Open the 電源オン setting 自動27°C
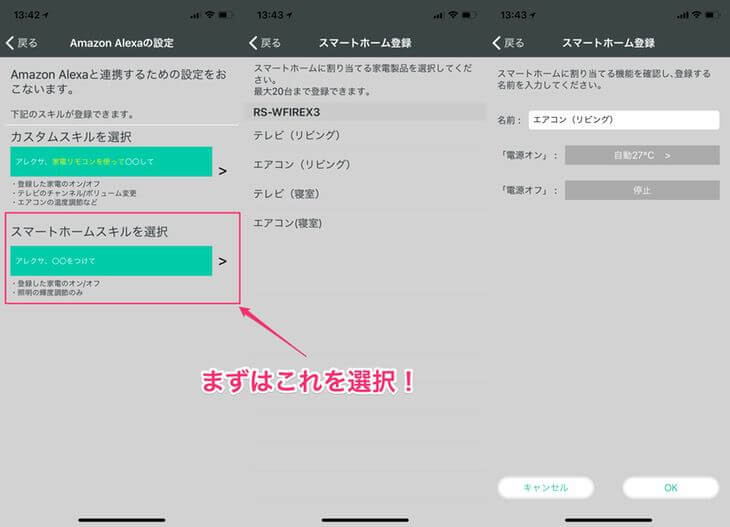Image resolution: width=730 pixels, height=527 pixels. (642, 155)
